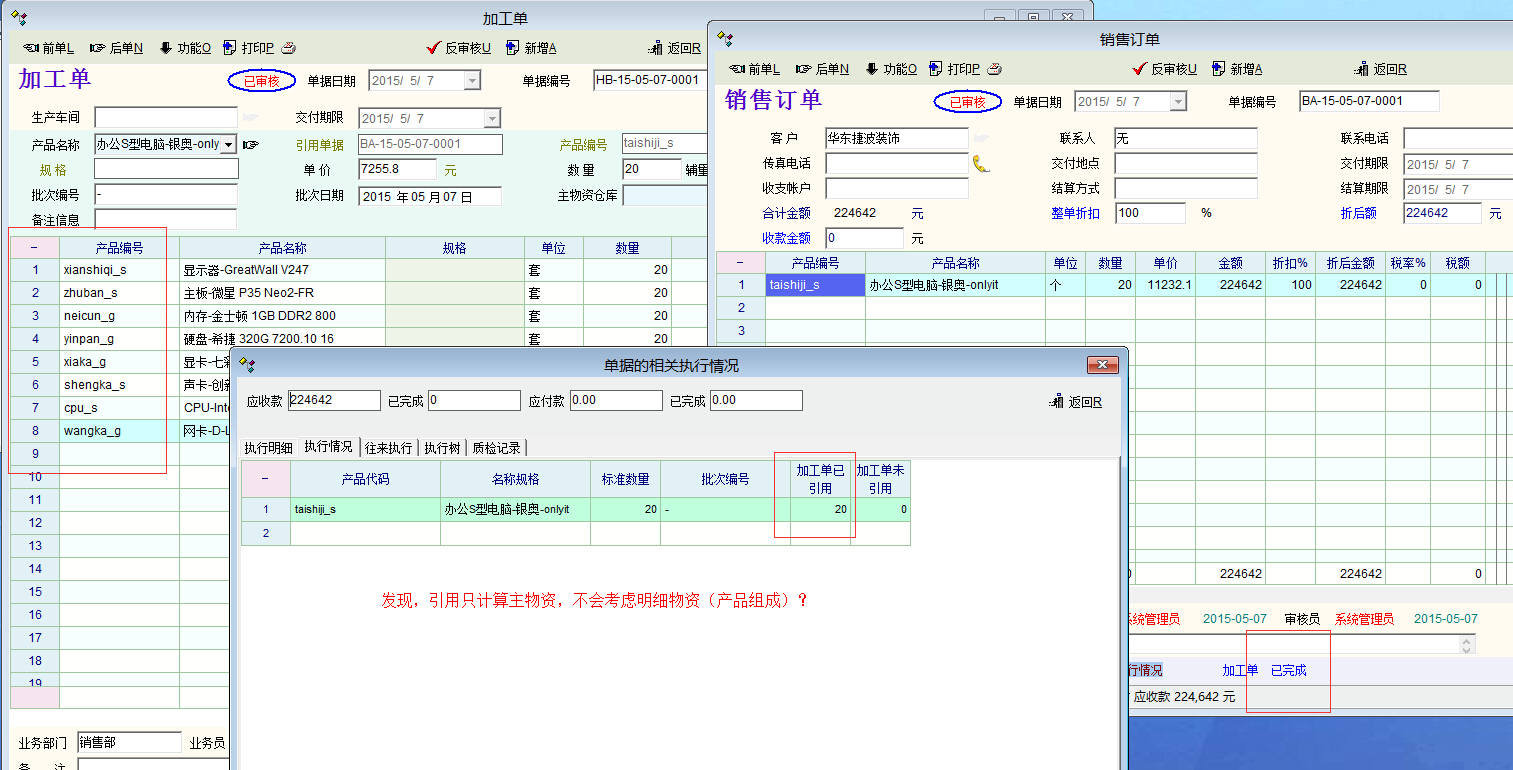This screenshot has width=1513, height=770.
Task: Close the 单据的相关执行情况 dialog
Action: point(1102,365)
